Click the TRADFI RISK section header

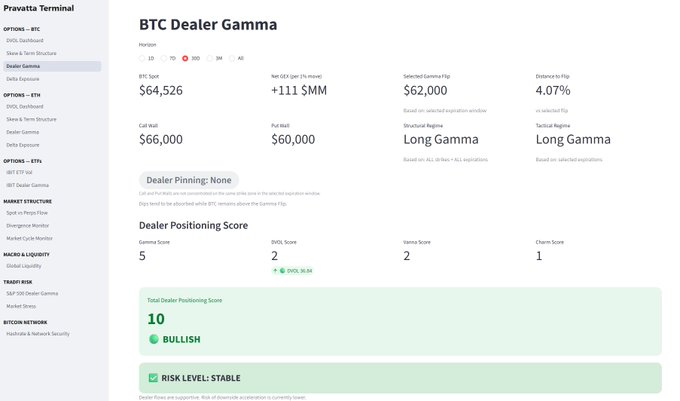click(18, 282)
